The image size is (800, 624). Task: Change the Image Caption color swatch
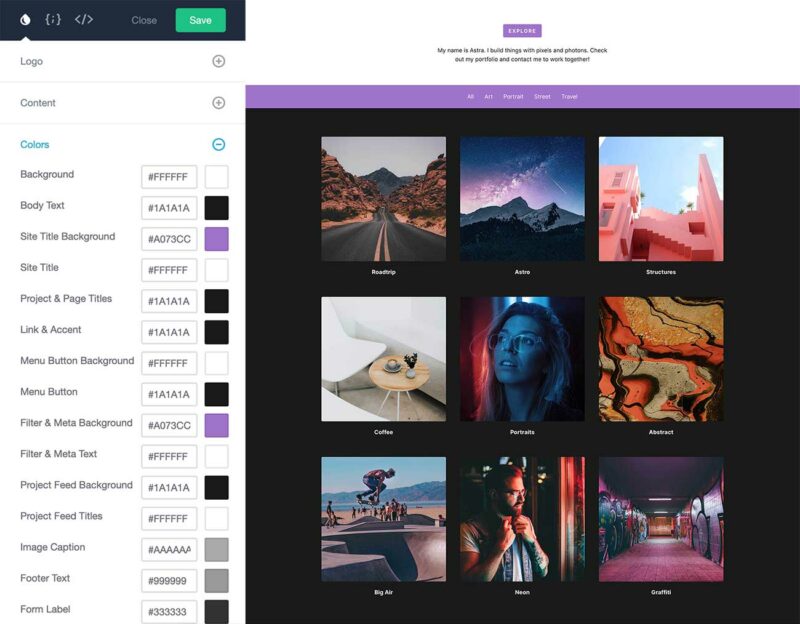pos(216,547)
